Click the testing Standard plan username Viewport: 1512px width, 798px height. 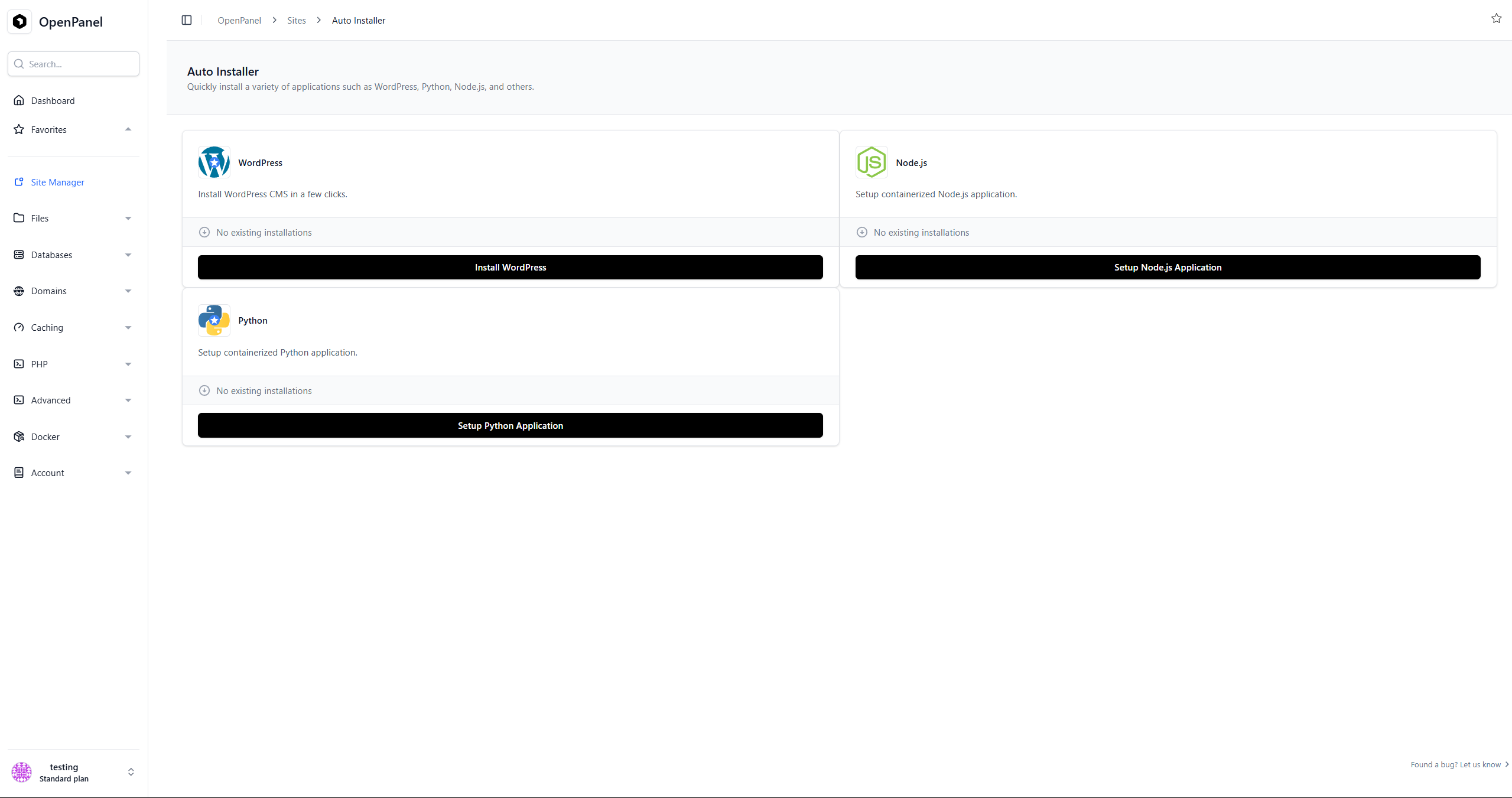coord(64,767)
